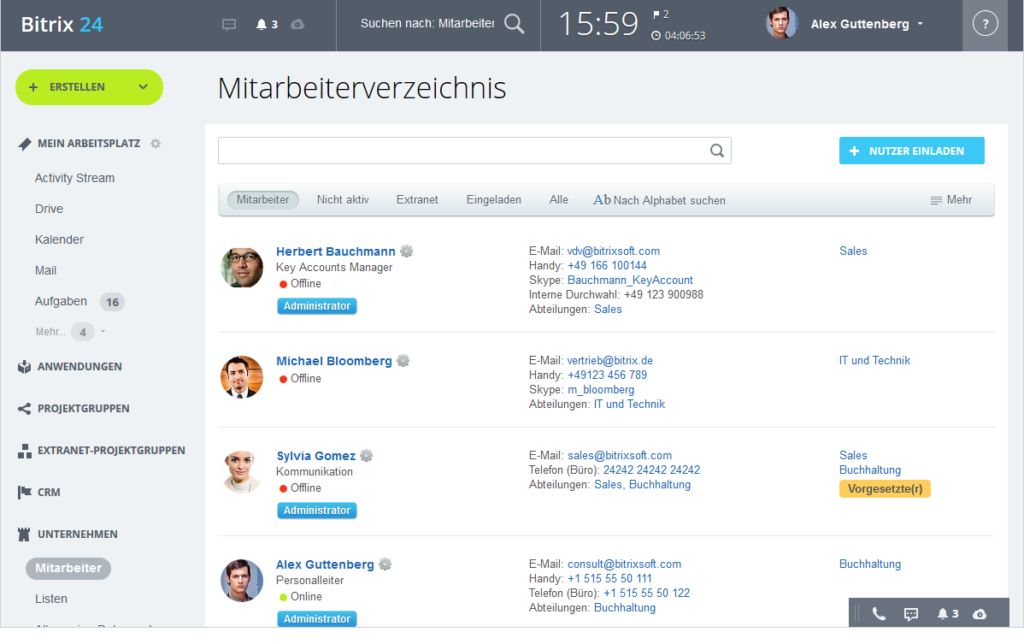Click the gear beside Mein Arbeitsplatz

(x=155, y=144)
